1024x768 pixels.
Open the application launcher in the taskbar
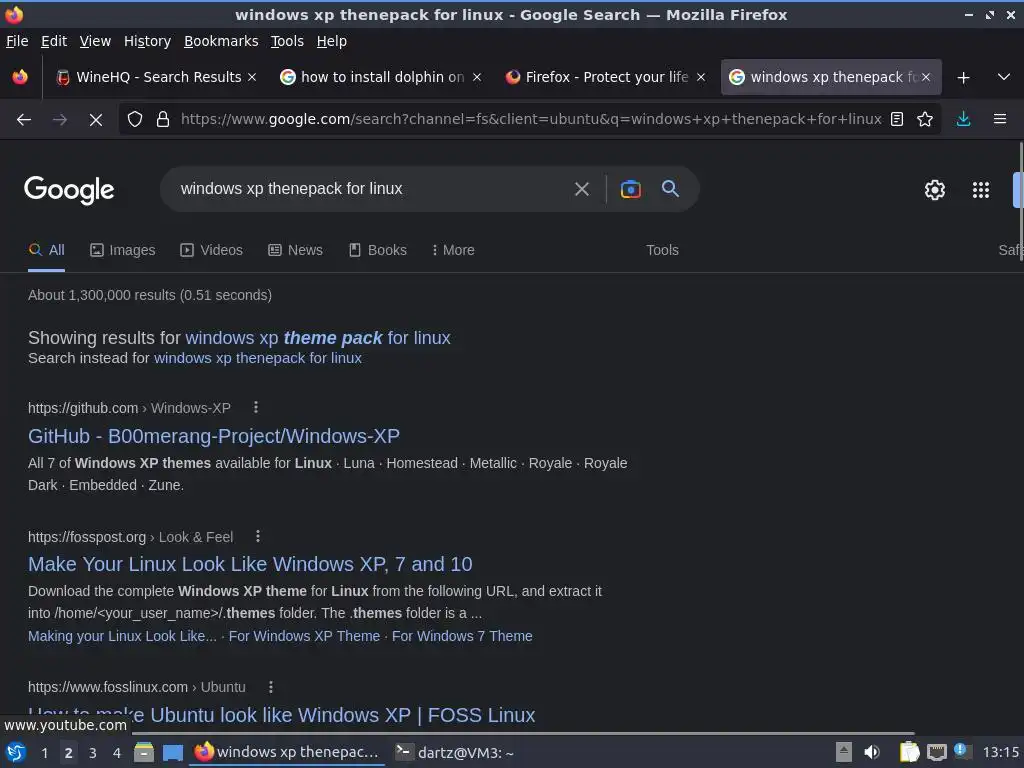(x=16, y=752)
